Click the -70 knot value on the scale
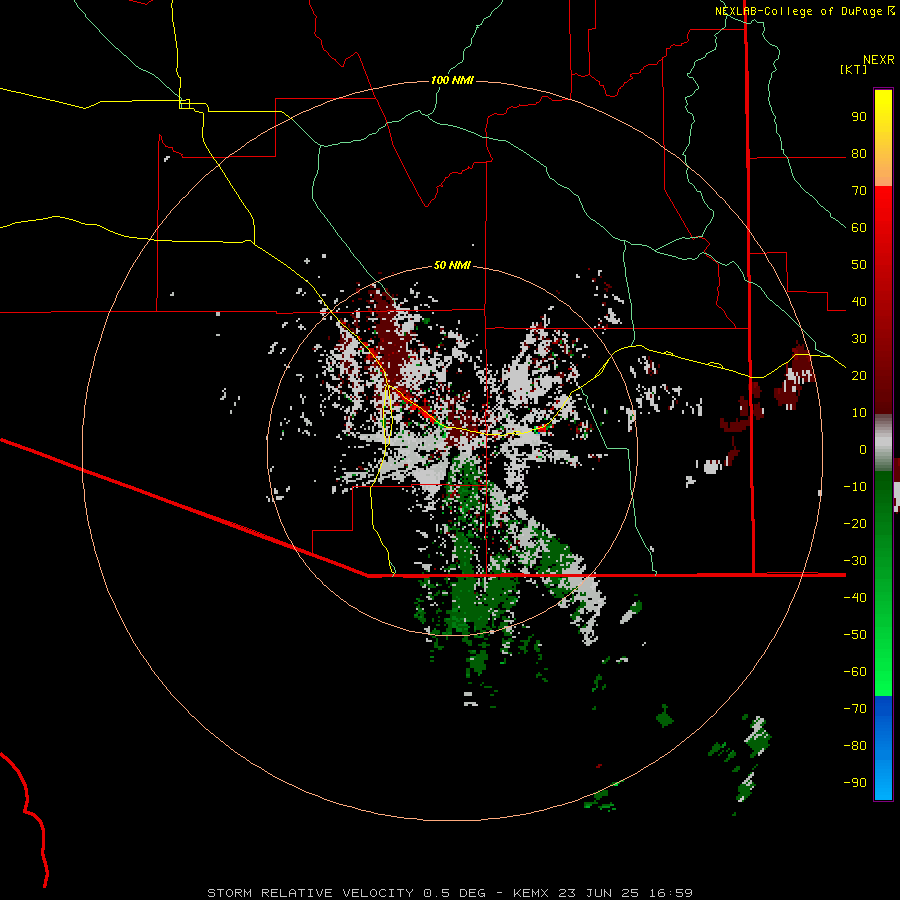The height and width of the screenshot is (900, 900). tap(855, 709)
